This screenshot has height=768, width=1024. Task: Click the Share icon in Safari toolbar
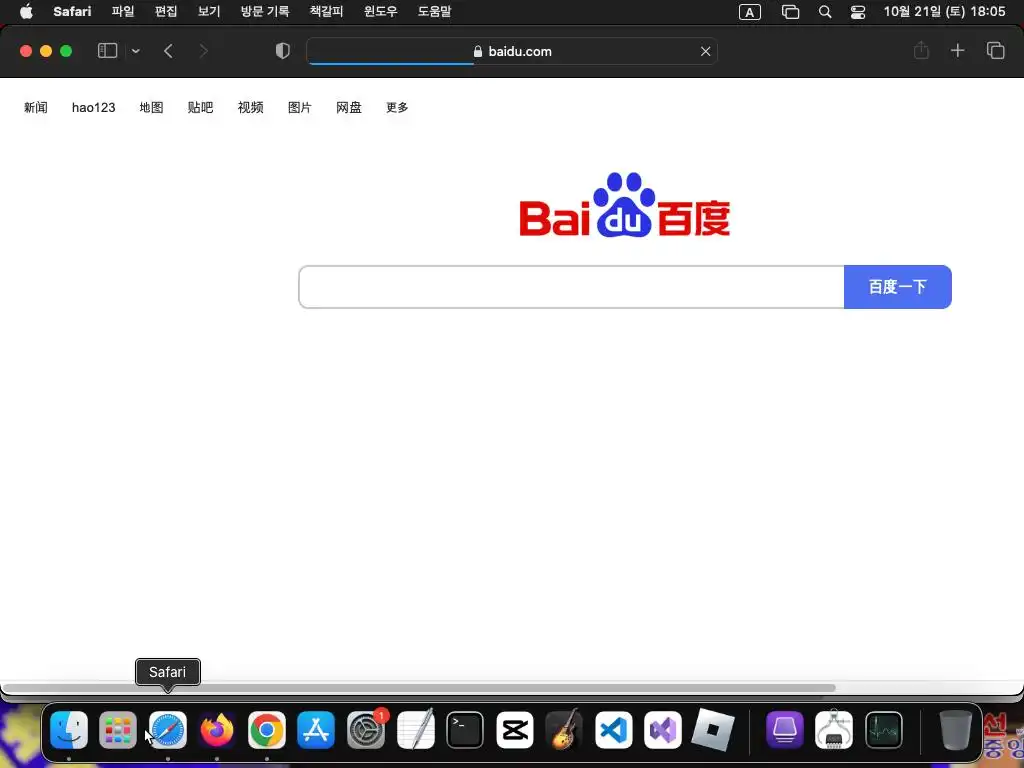tap(921, 50)
